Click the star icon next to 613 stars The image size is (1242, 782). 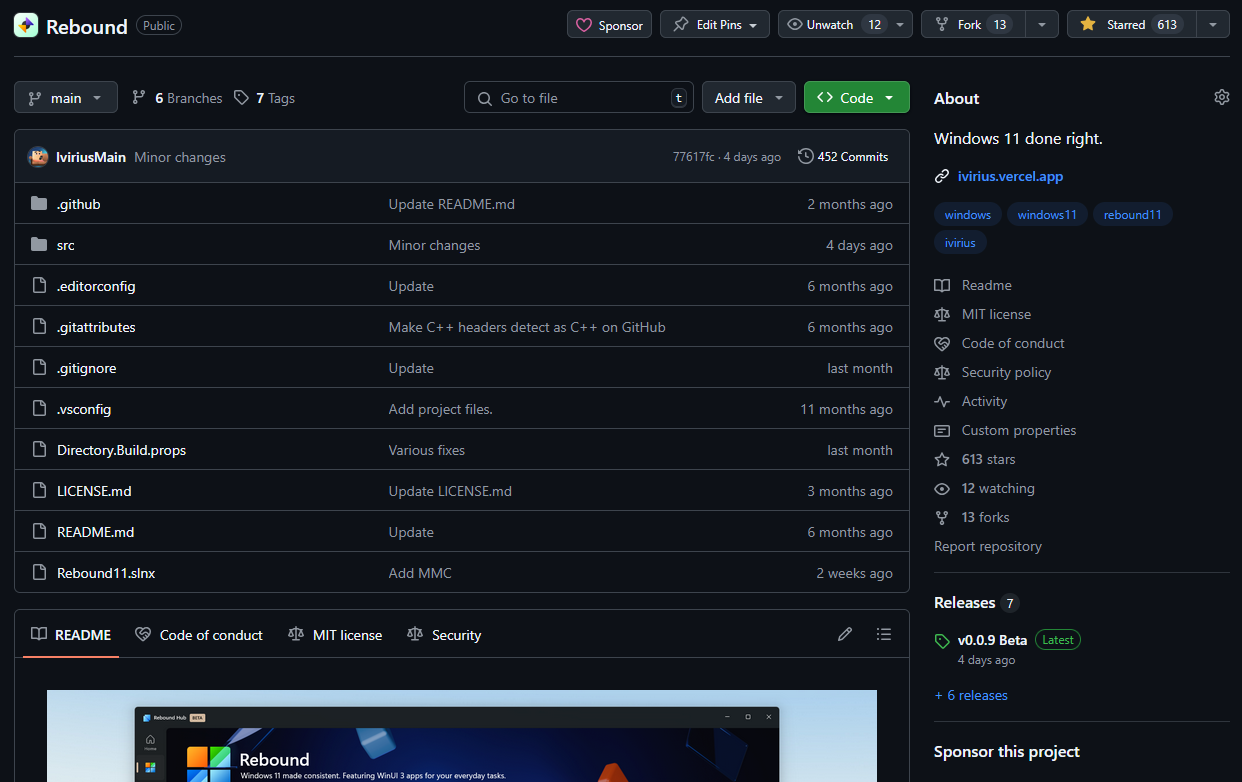tap(942, 459)
